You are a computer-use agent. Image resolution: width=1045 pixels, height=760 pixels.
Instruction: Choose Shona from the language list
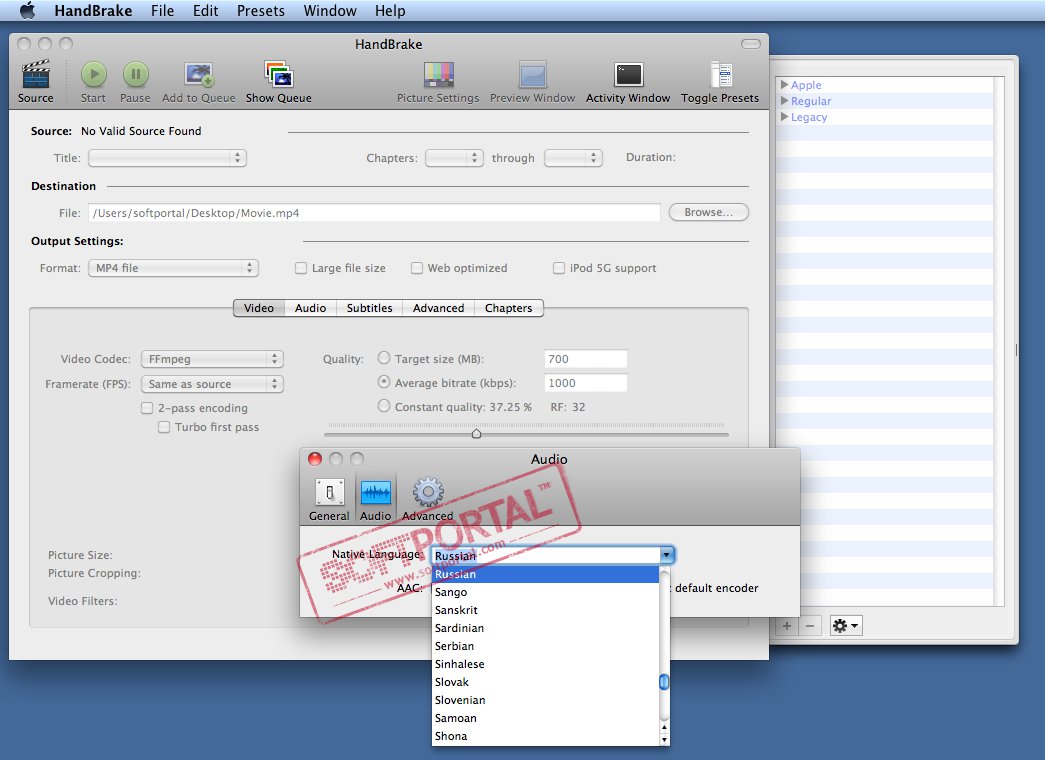pos(545,736)
